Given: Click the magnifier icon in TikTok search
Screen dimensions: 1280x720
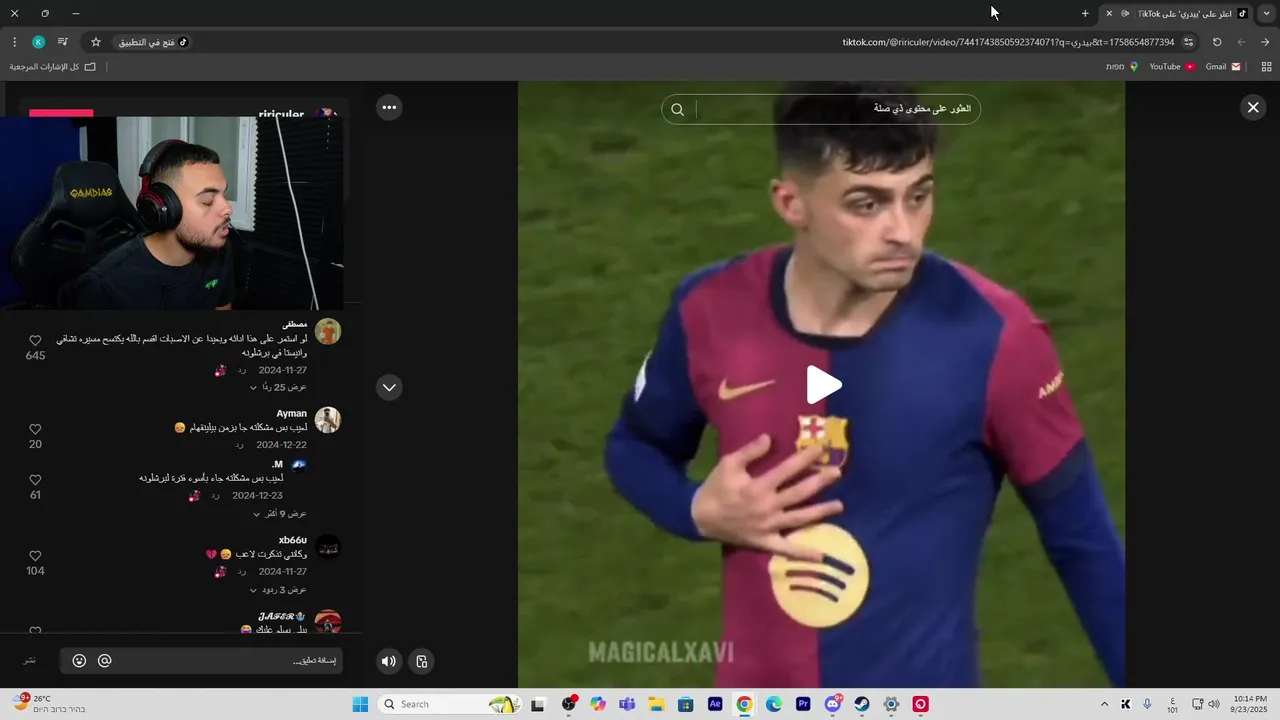Looking at the screenshot, I should (x=677, y=109).
